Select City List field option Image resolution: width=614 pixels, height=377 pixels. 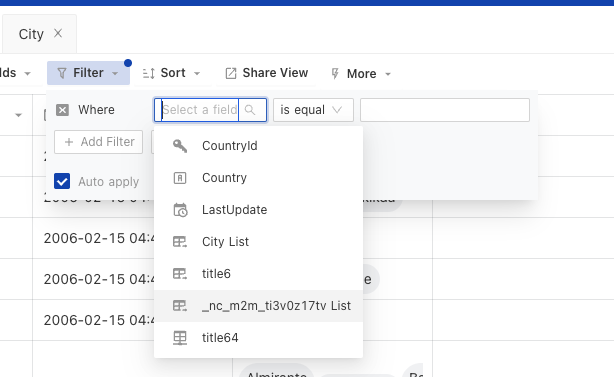pyautogui.click(x=258, y=242)
